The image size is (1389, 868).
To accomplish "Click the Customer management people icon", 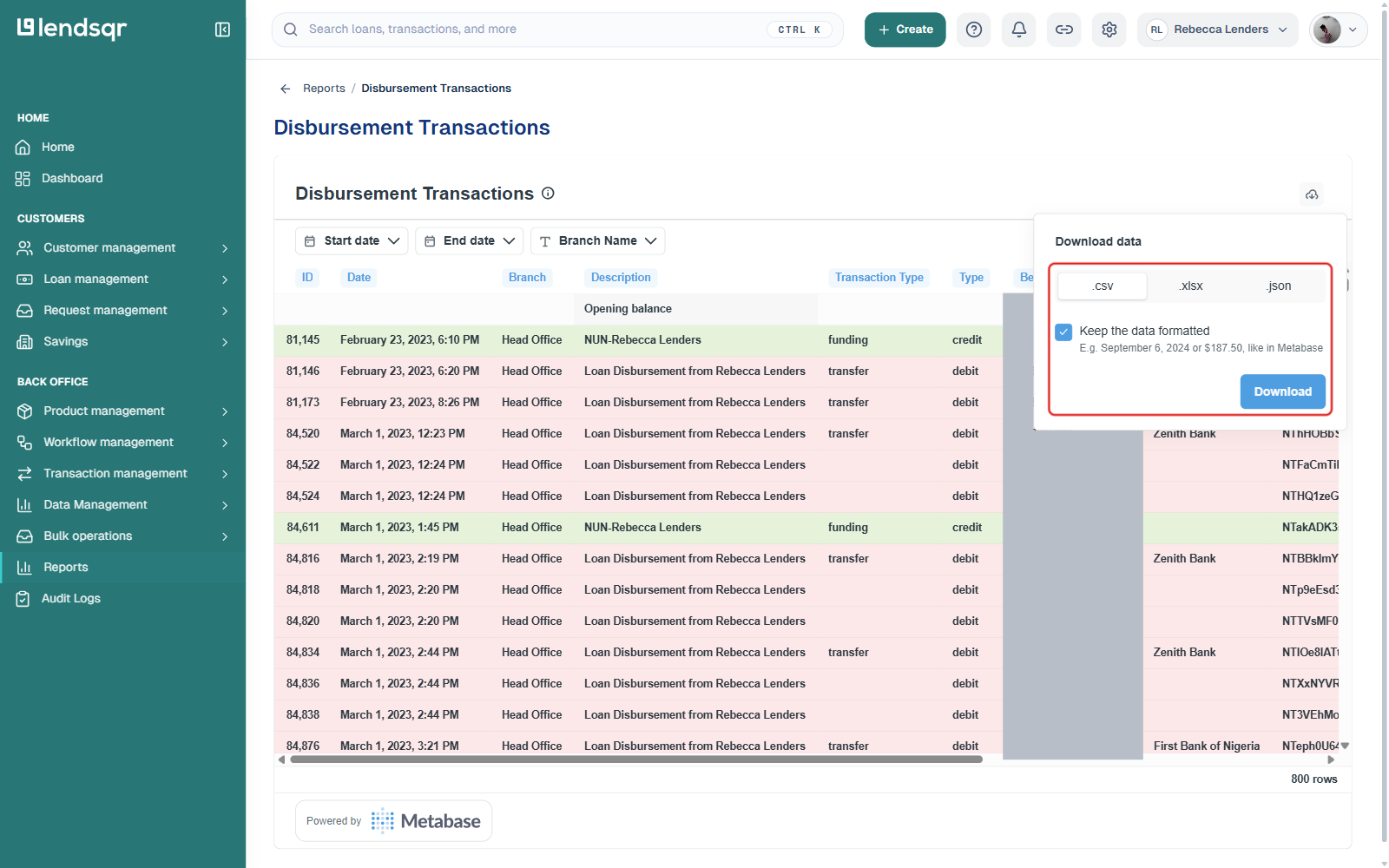I will tap(25, 248).
